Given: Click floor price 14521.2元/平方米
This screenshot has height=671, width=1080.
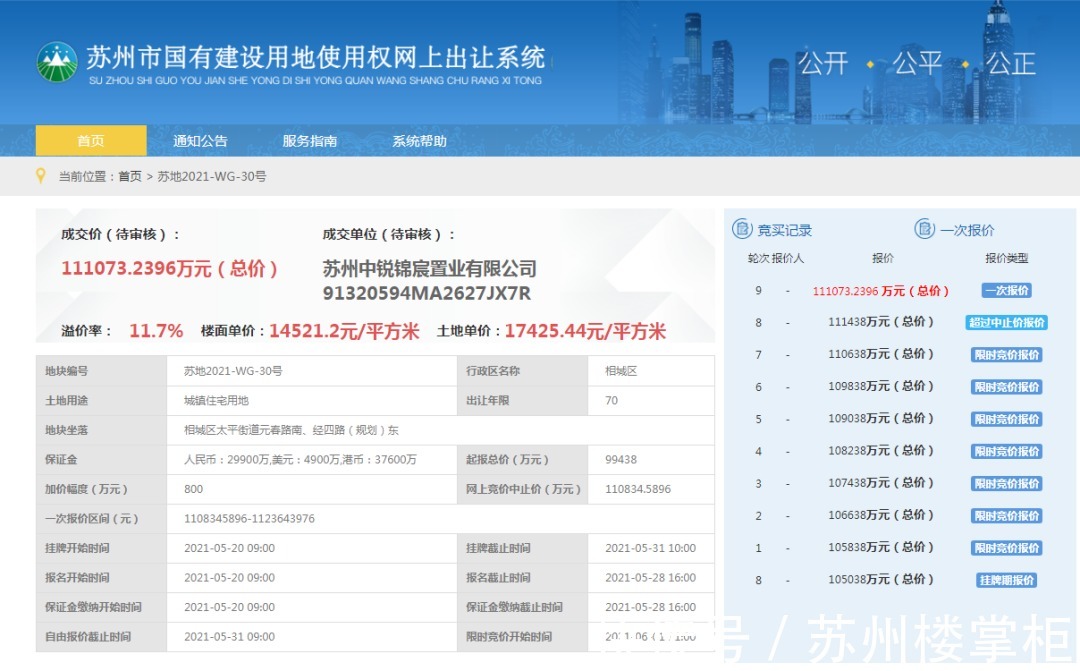Looking at the screenshot, I should pyautogui.click(x=344, y=331).
